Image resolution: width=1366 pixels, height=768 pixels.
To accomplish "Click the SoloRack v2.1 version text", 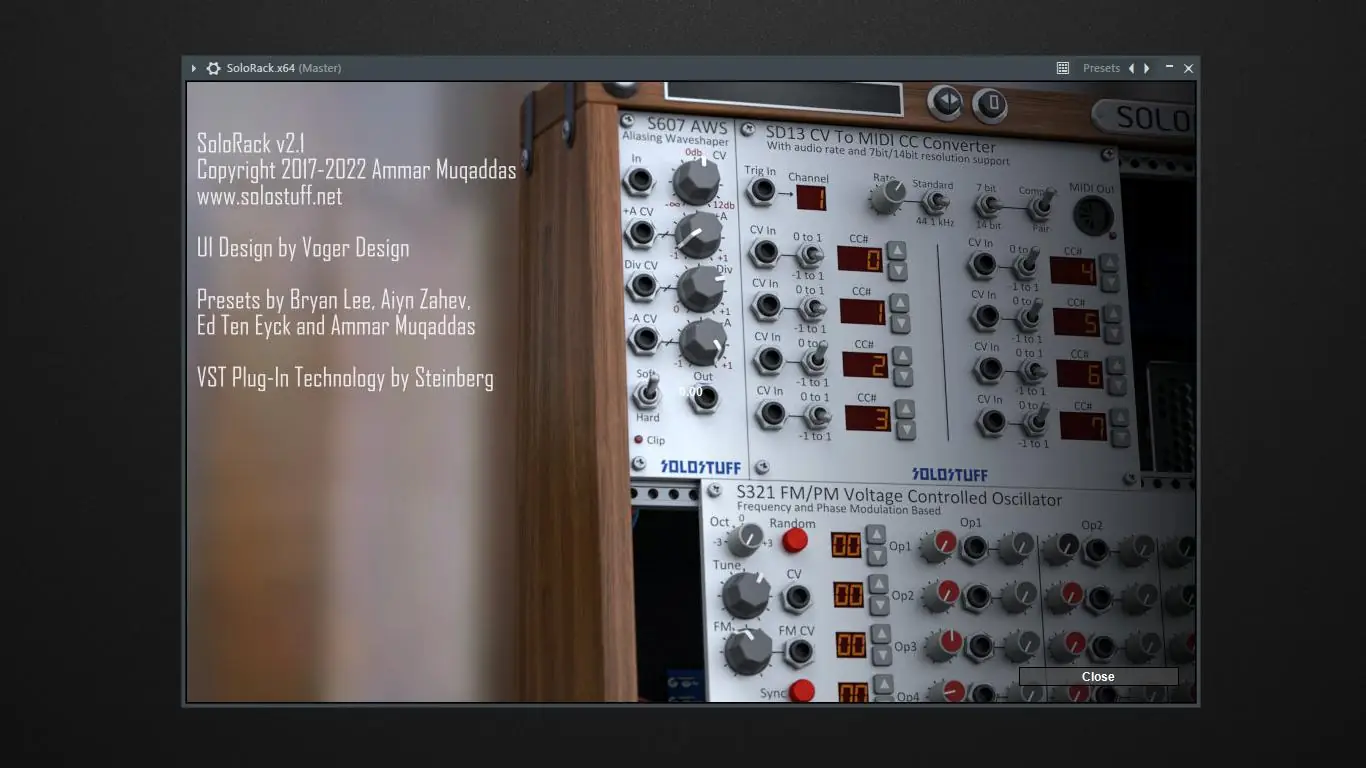I will (251, 143).
